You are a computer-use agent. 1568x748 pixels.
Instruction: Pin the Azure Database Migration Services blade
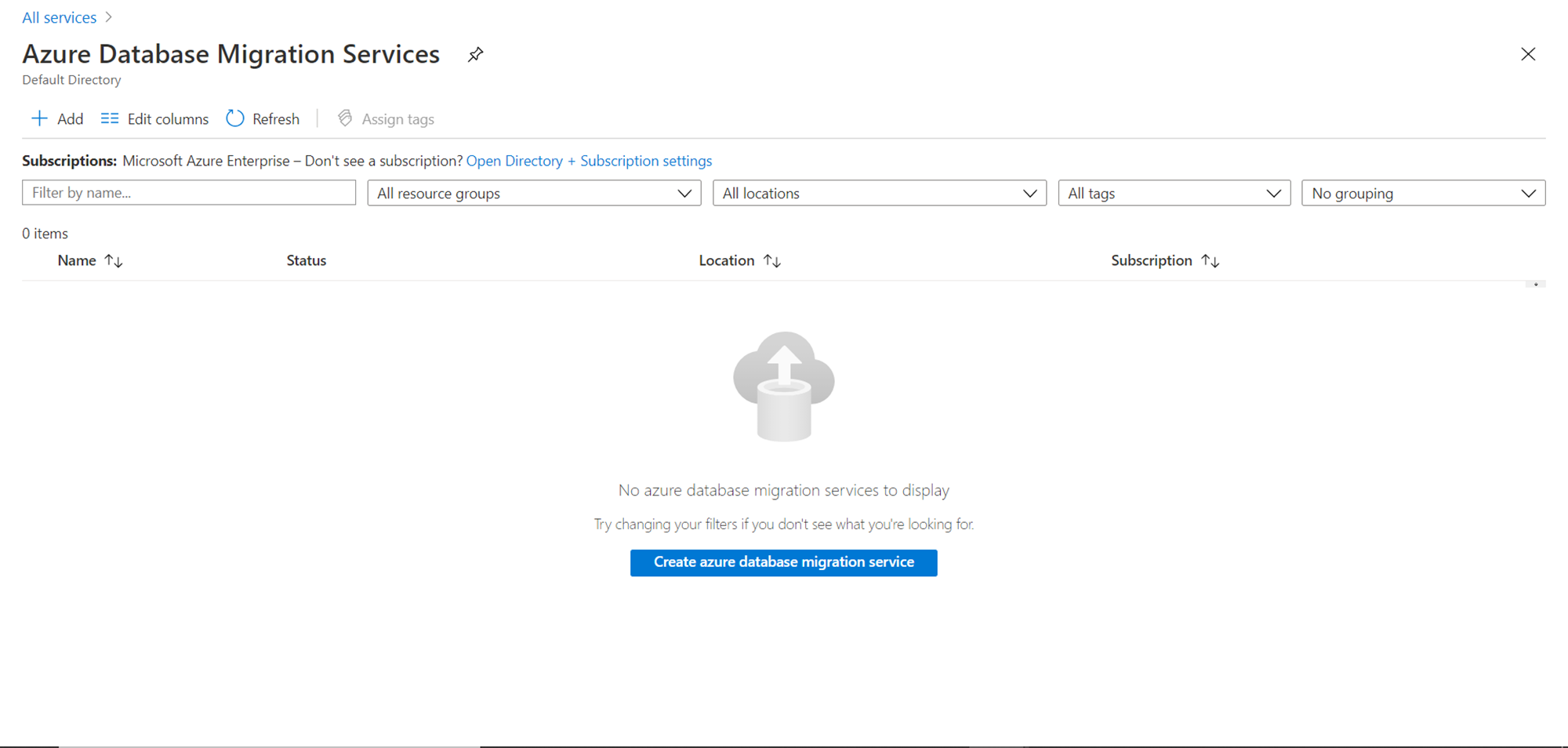click(475, 55)
